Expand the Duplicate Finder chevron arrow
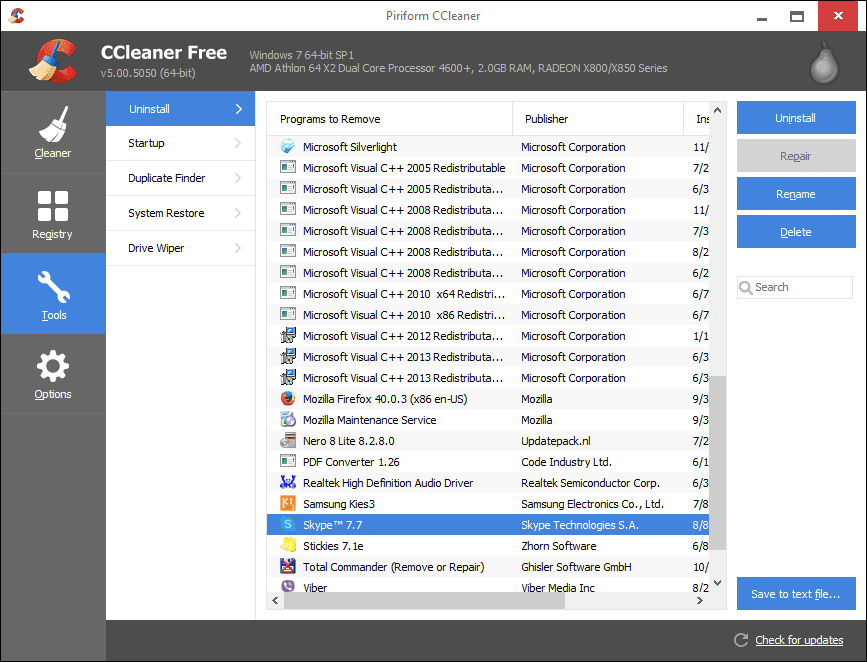 click(238, 178)
